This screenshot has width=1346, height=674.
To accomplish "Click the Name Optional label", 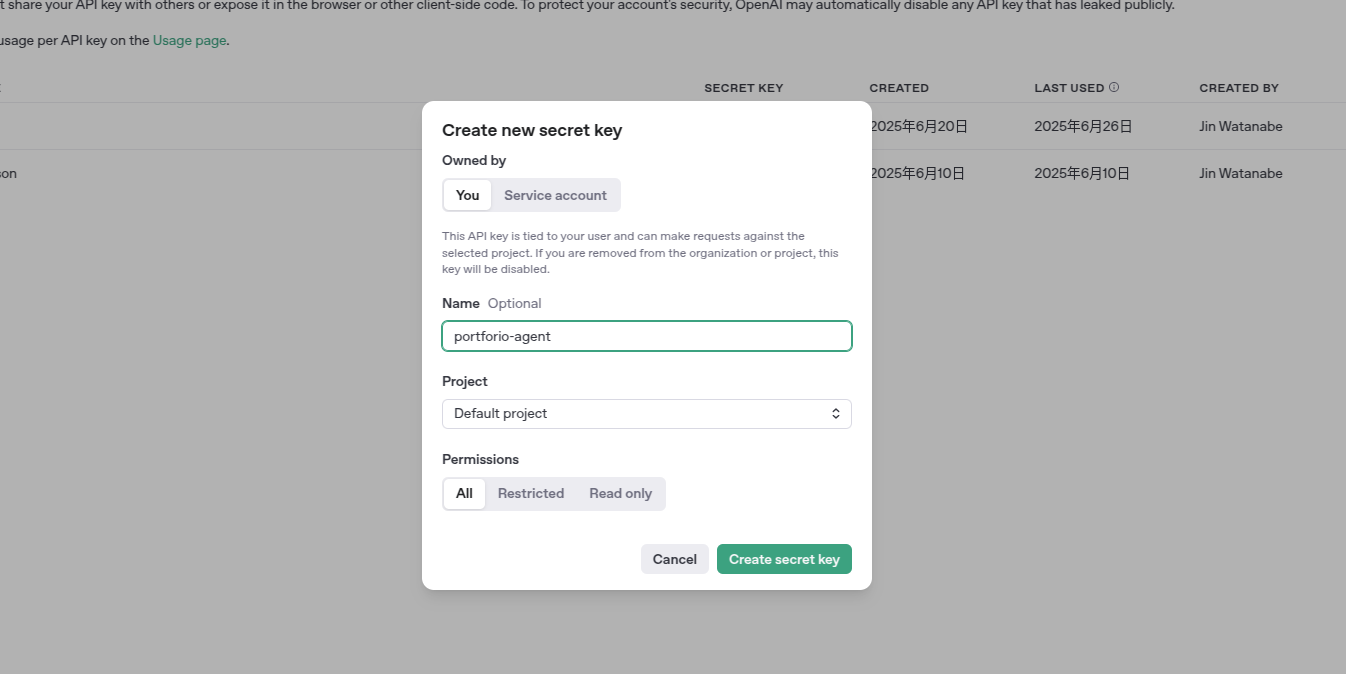I will point(490,303).
